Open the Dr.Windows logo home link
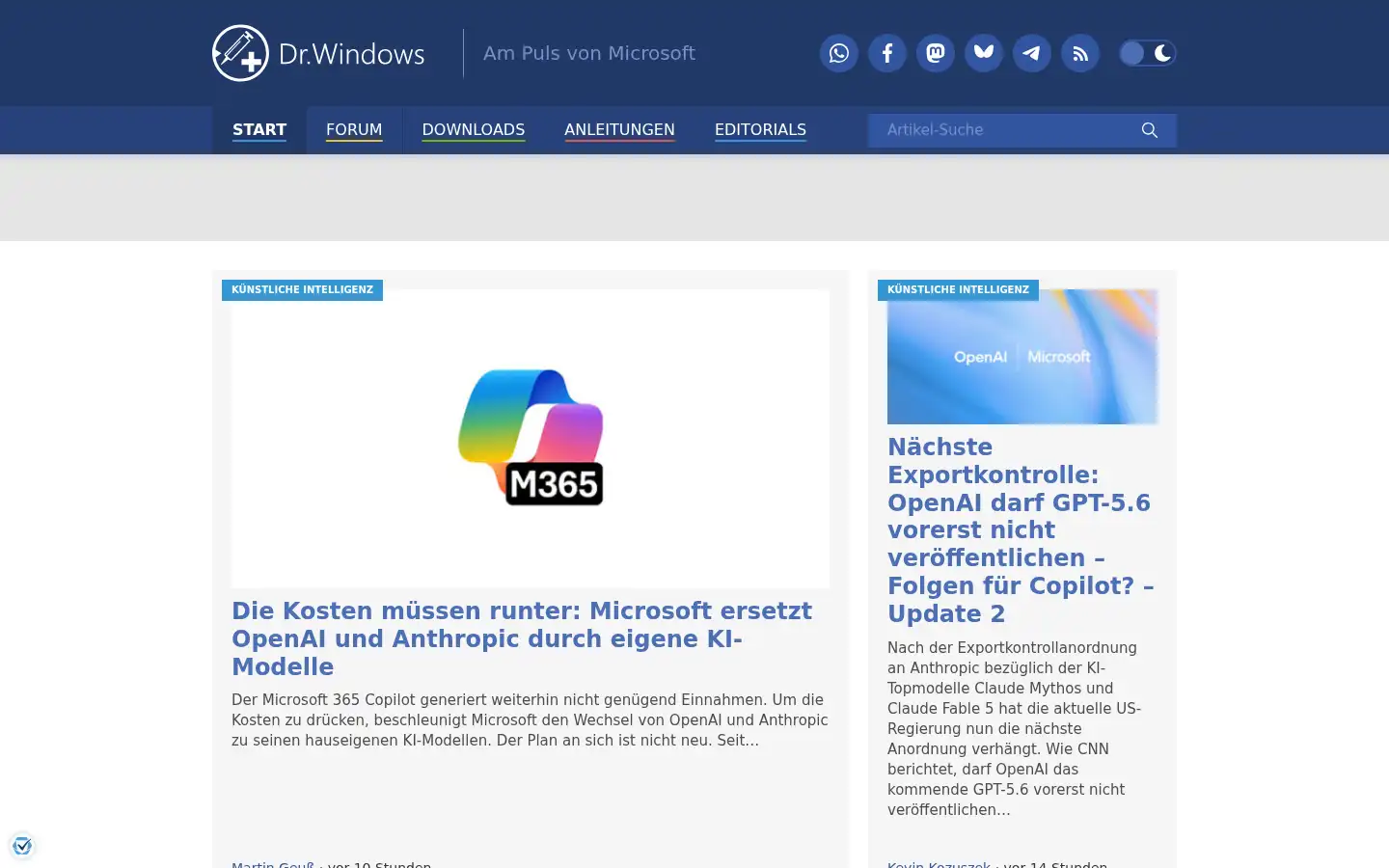 pos(318,53)
